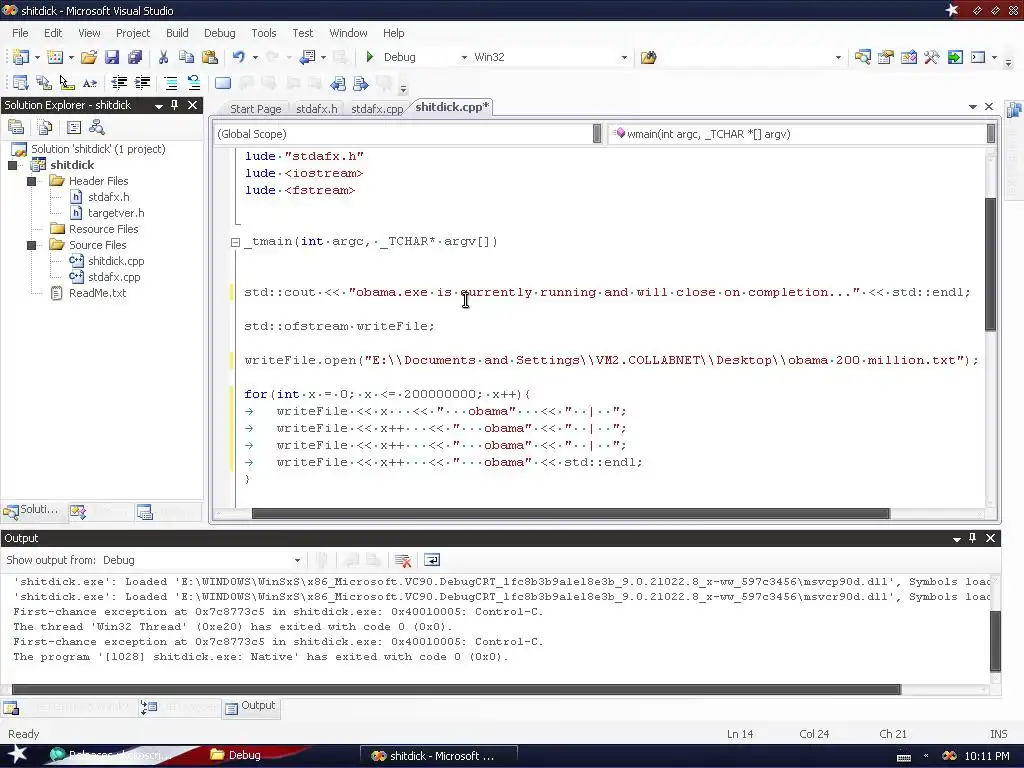Open the Properties Window toolbar icon
This screenshot has height=768, width=1024.
[886, 57]
